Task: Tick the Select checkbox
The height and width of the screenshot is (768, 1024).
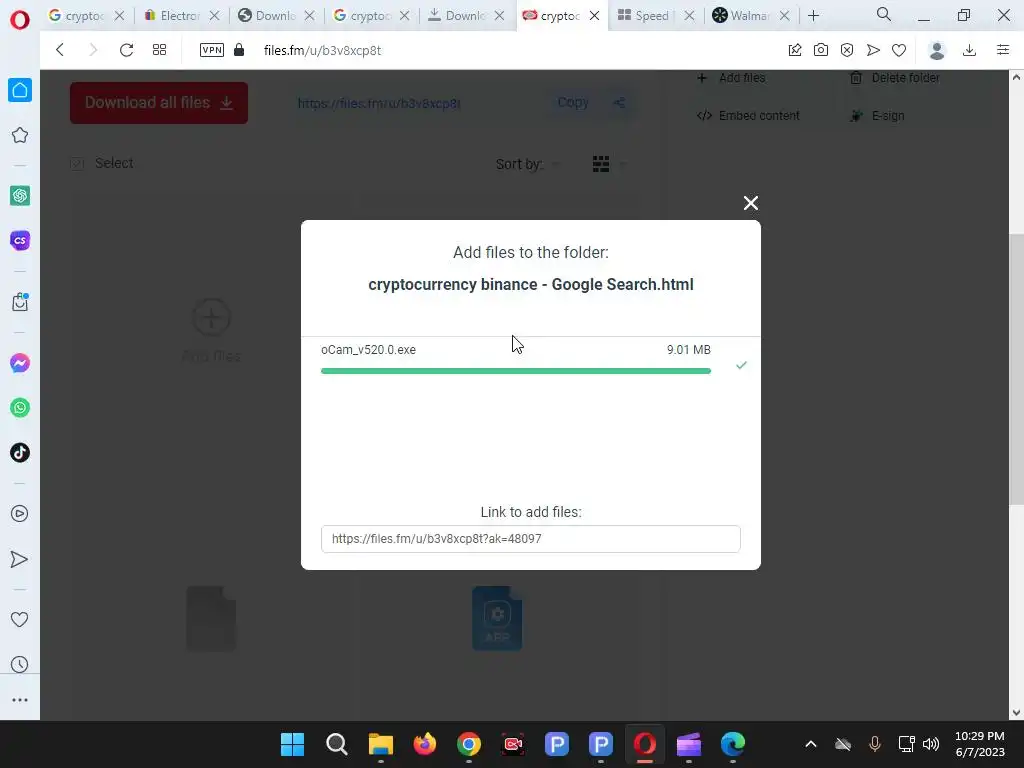Action: (x=77, y=164)
